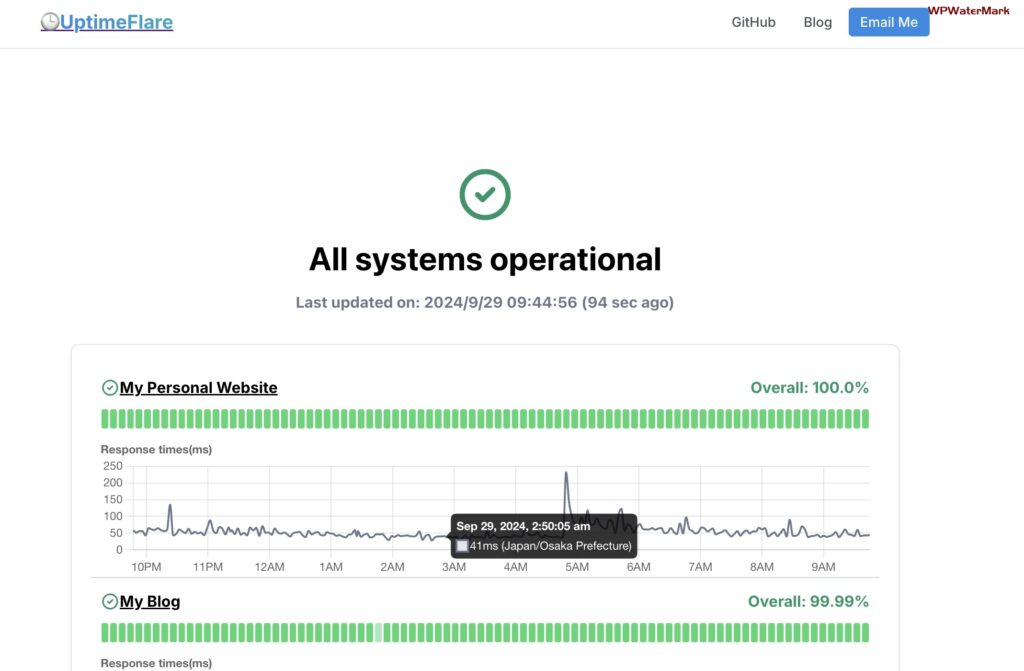Screen dimensions: 1024x671
Task: Click the tooltip color swatch beside 41ms
Action: (462, 546)
